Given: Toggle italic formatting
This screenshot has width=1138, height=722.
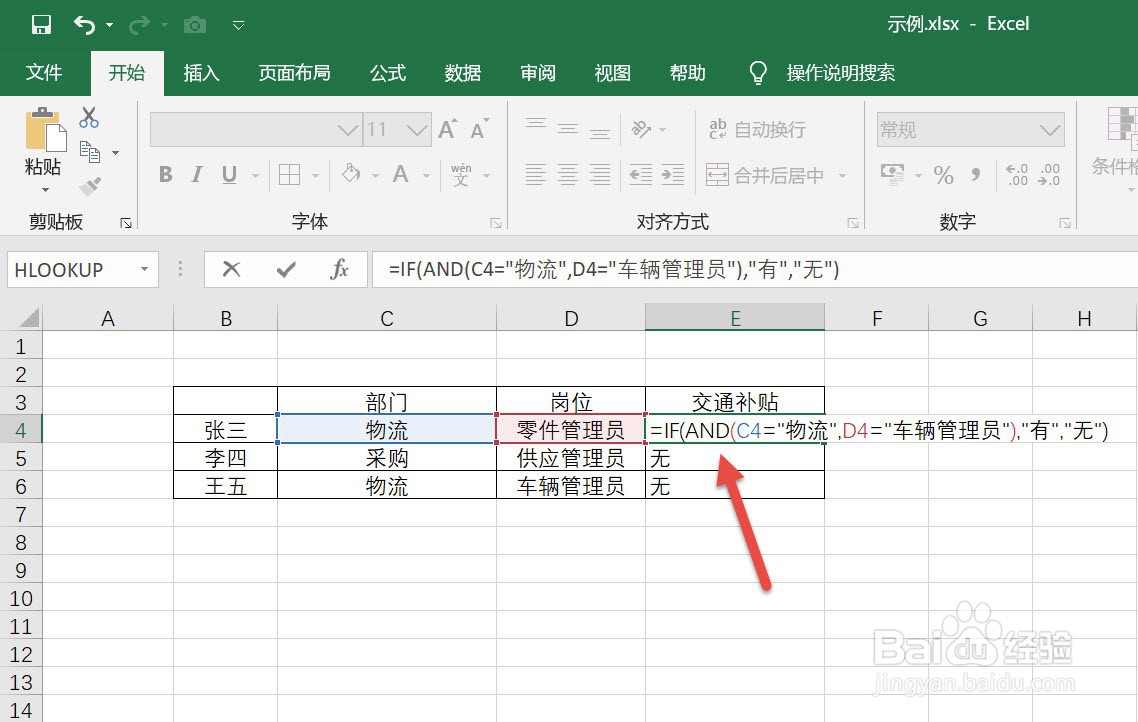Looking at the screenshot, I should (x=196, y=174).
